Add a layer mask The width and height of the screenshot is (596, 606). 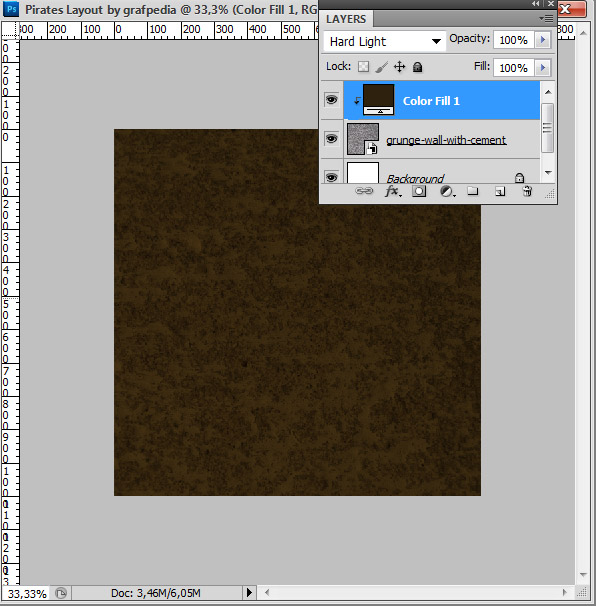(419, 191)
